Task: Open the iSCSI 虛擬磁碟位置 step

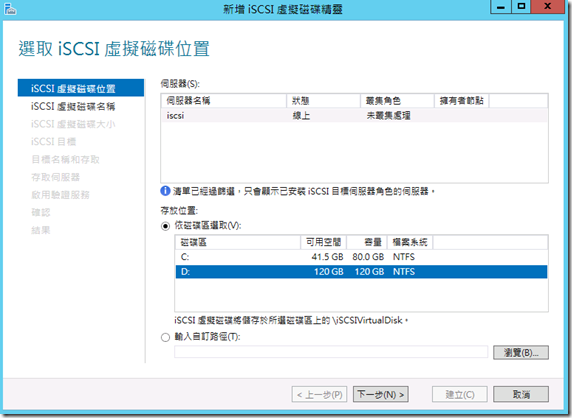Action: click(x=81, y=88)
